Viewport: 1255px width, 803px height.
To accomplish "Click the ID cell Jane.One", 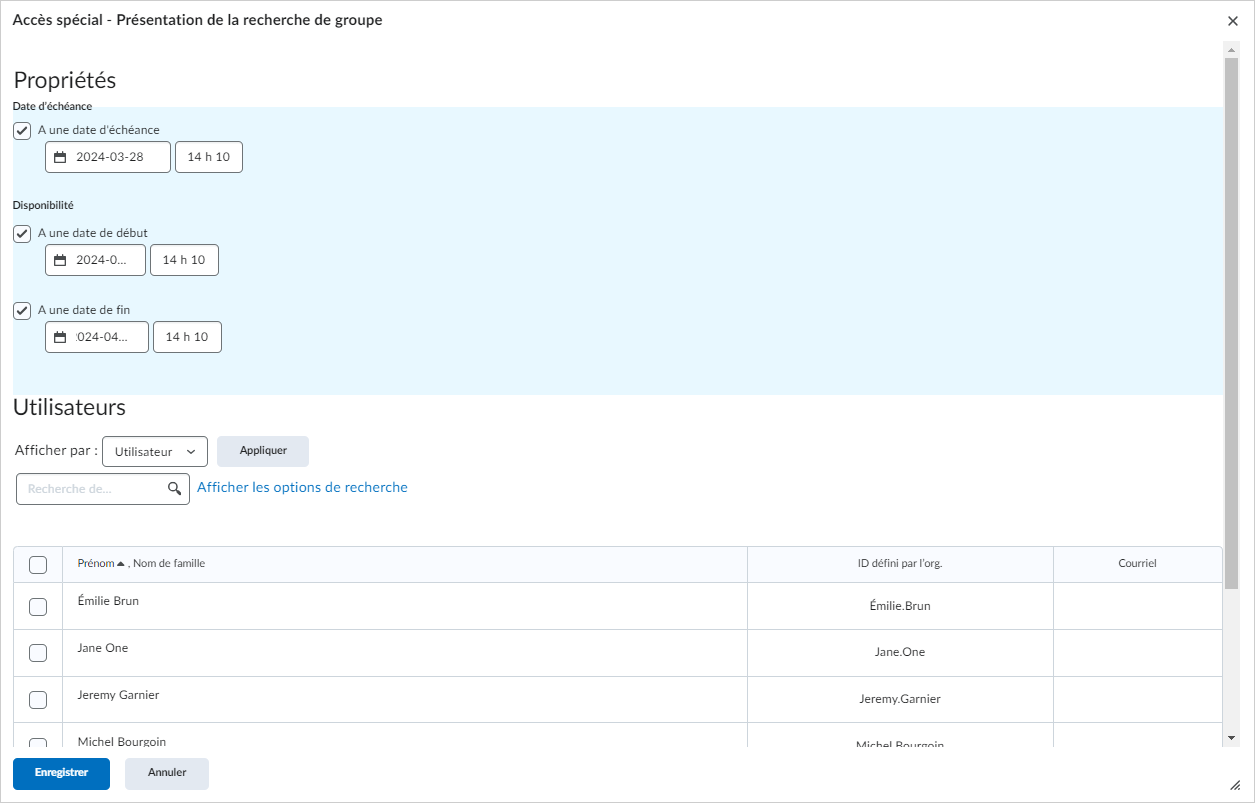I will [900, 652].
